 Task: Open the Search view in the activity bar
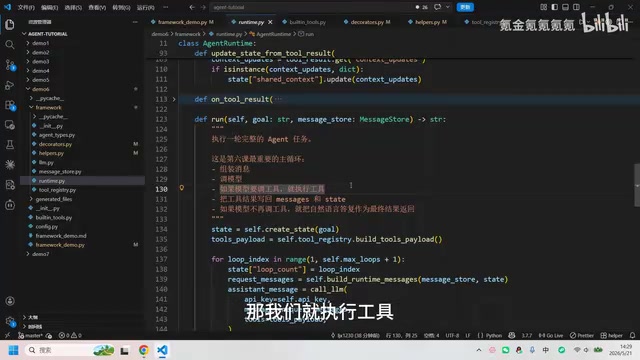coord(10,44)
